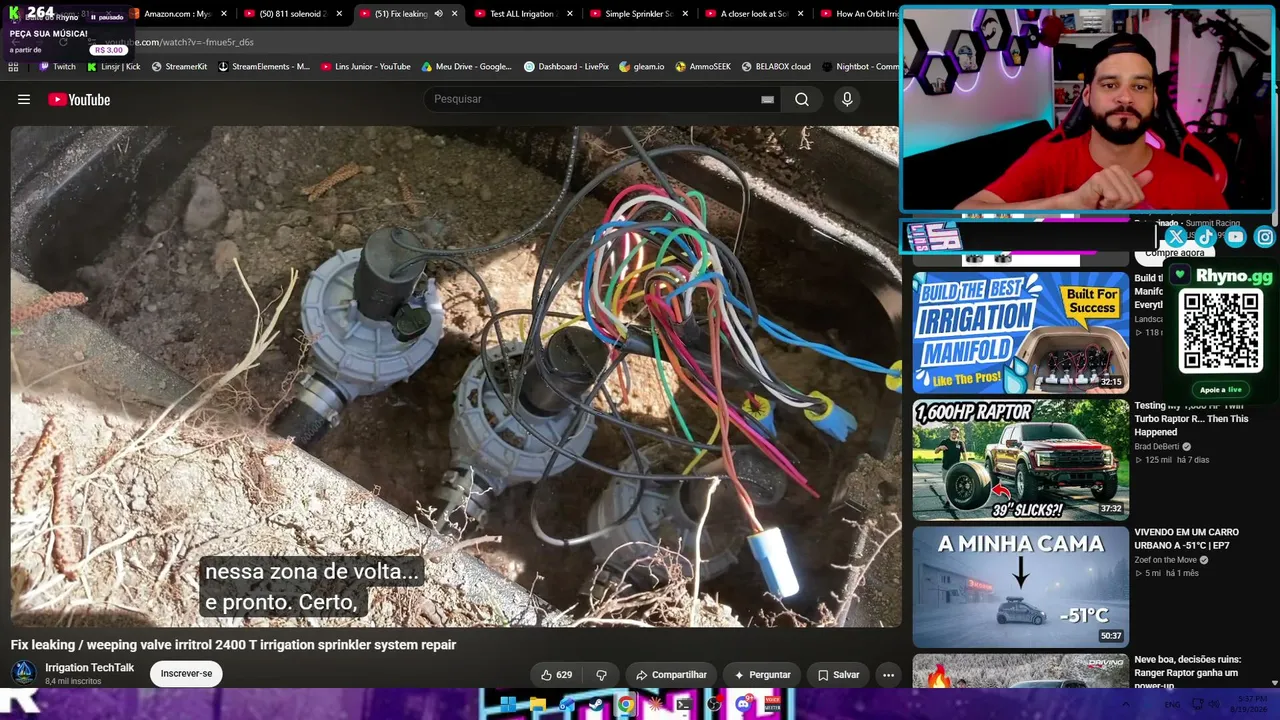Open the Irrigation TechTalk channel avatar
The image size is (1280, 720).
24,674
